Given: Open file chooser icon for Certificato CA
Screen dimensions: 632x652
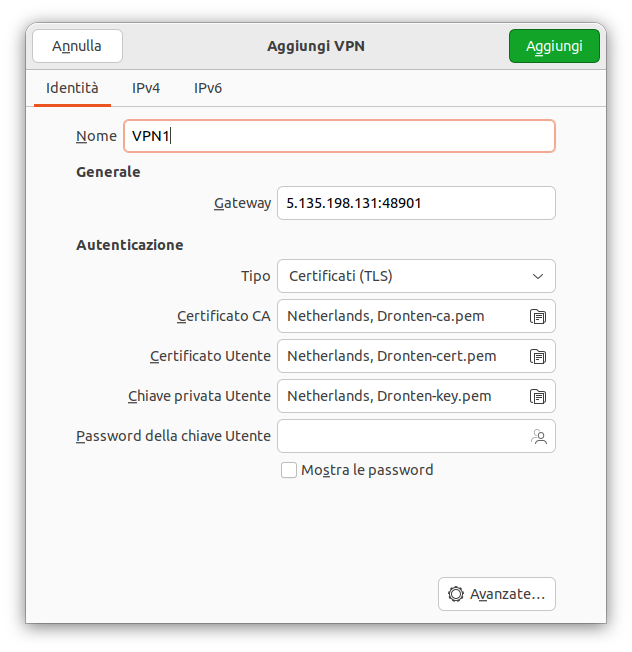Looking at the screenshot, I should (x=538, y=316).
